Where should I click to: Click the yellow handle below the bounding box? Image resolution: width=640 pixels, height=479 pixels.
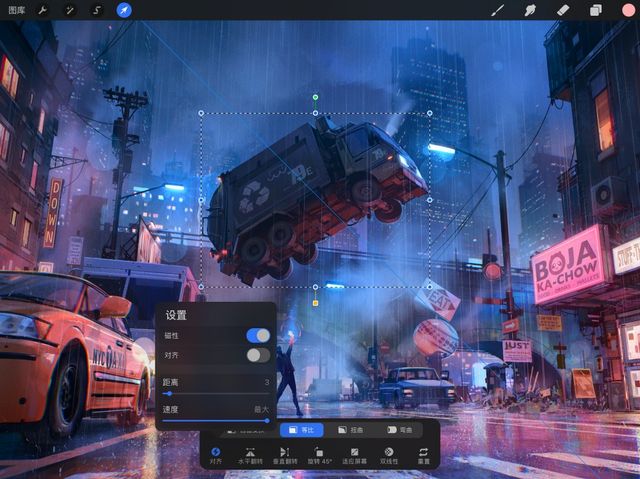tap(315, 303)
